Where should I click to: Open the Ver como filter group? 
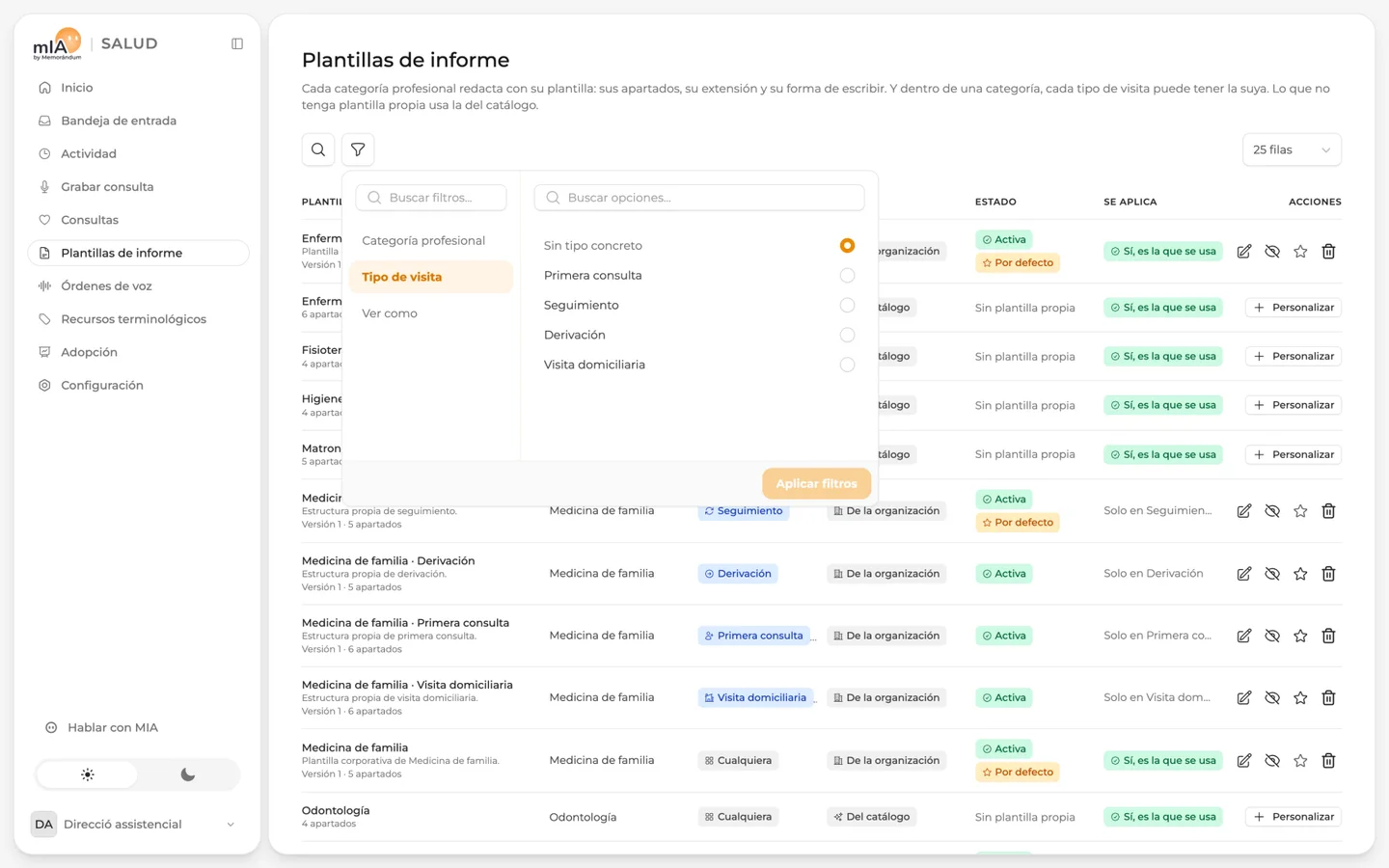(x=431, y=313)
